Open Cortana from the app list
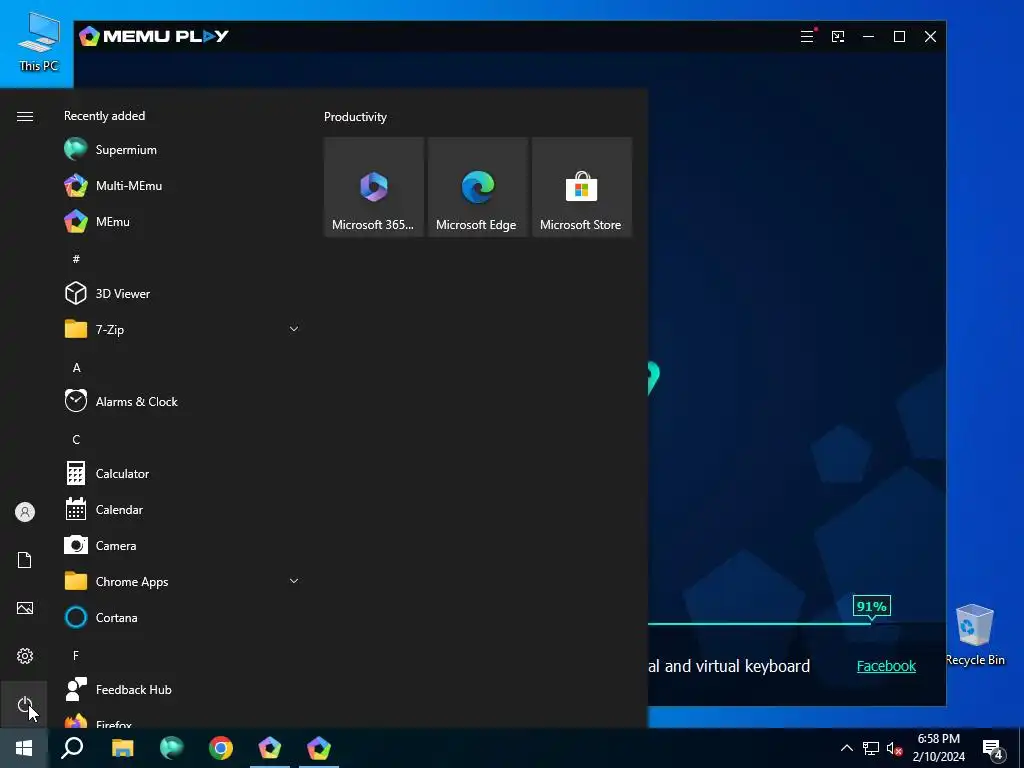1024x768 pixels. 182,617
